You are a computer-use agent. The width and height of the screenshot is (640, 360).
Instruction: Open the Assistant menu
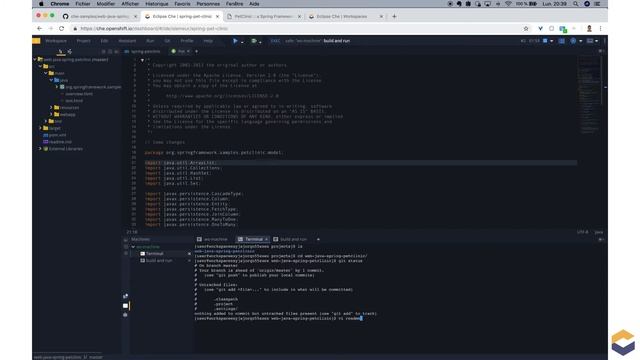(127, 41)
